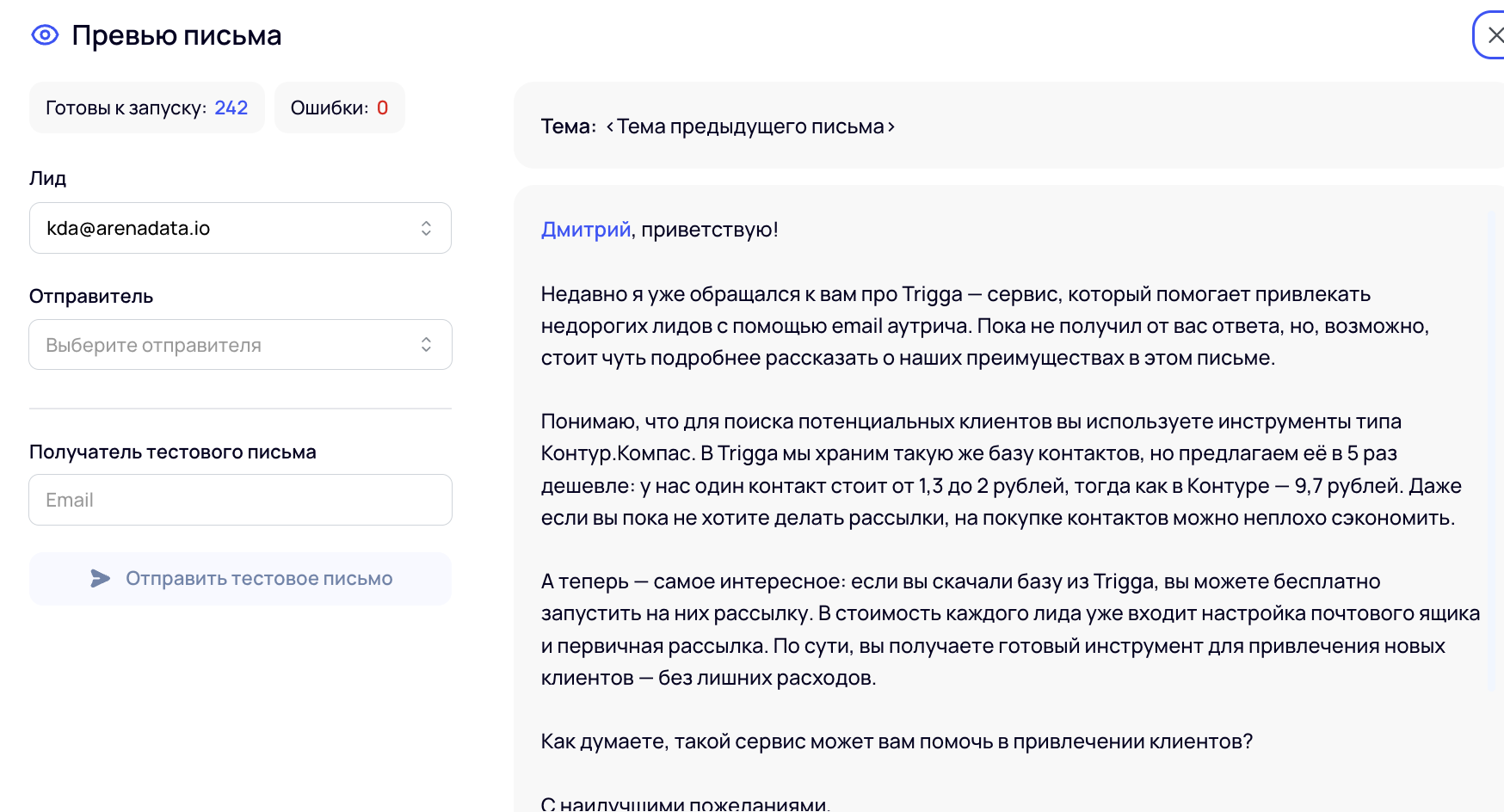Viewport: 1504px width, 812px height.
Task: Focus the Email input for test recipient
Action: [239, 500]
